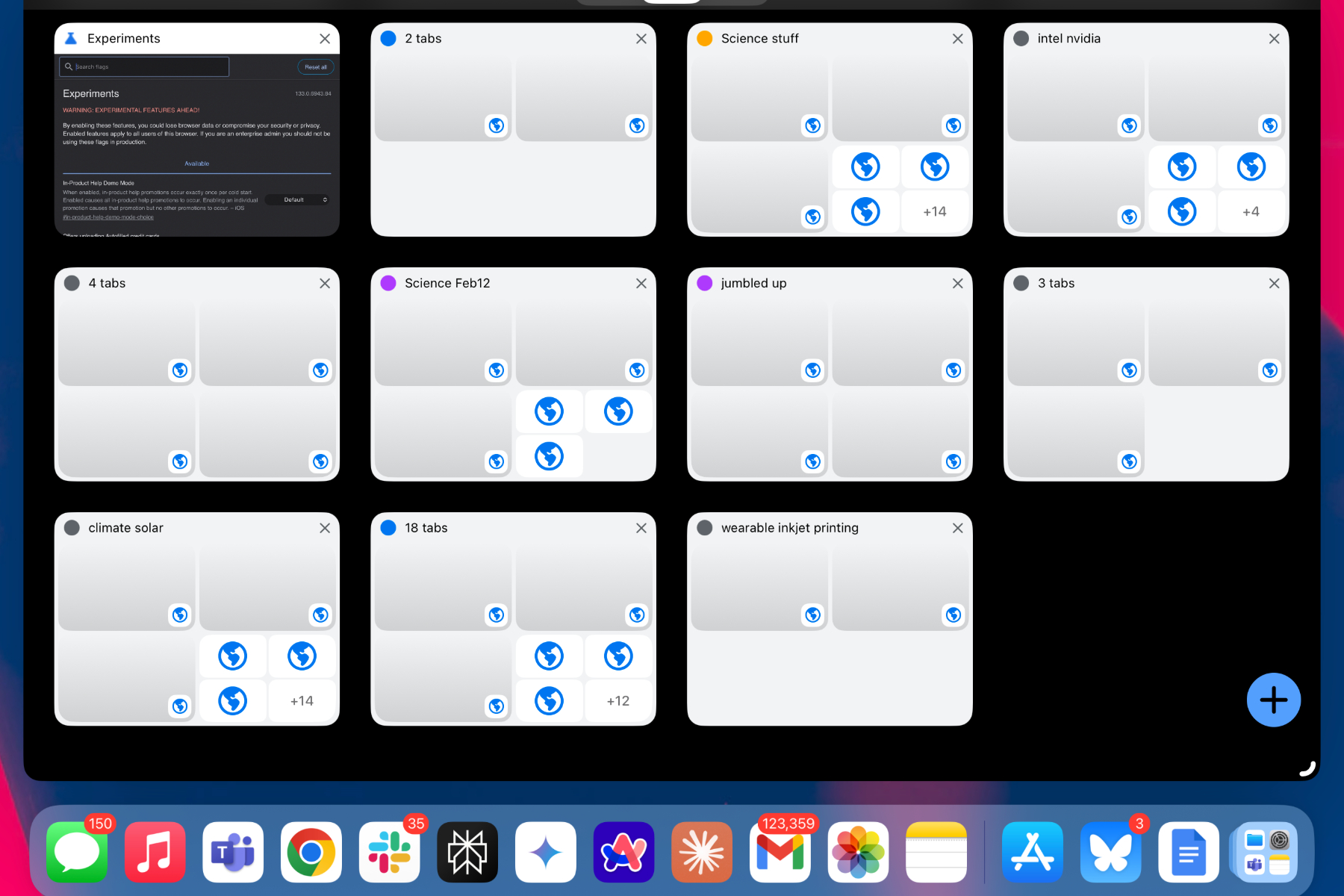This screenshot has width=1344, height=896.
Task: Click the Search flags input field
Action: pos(146,67)
